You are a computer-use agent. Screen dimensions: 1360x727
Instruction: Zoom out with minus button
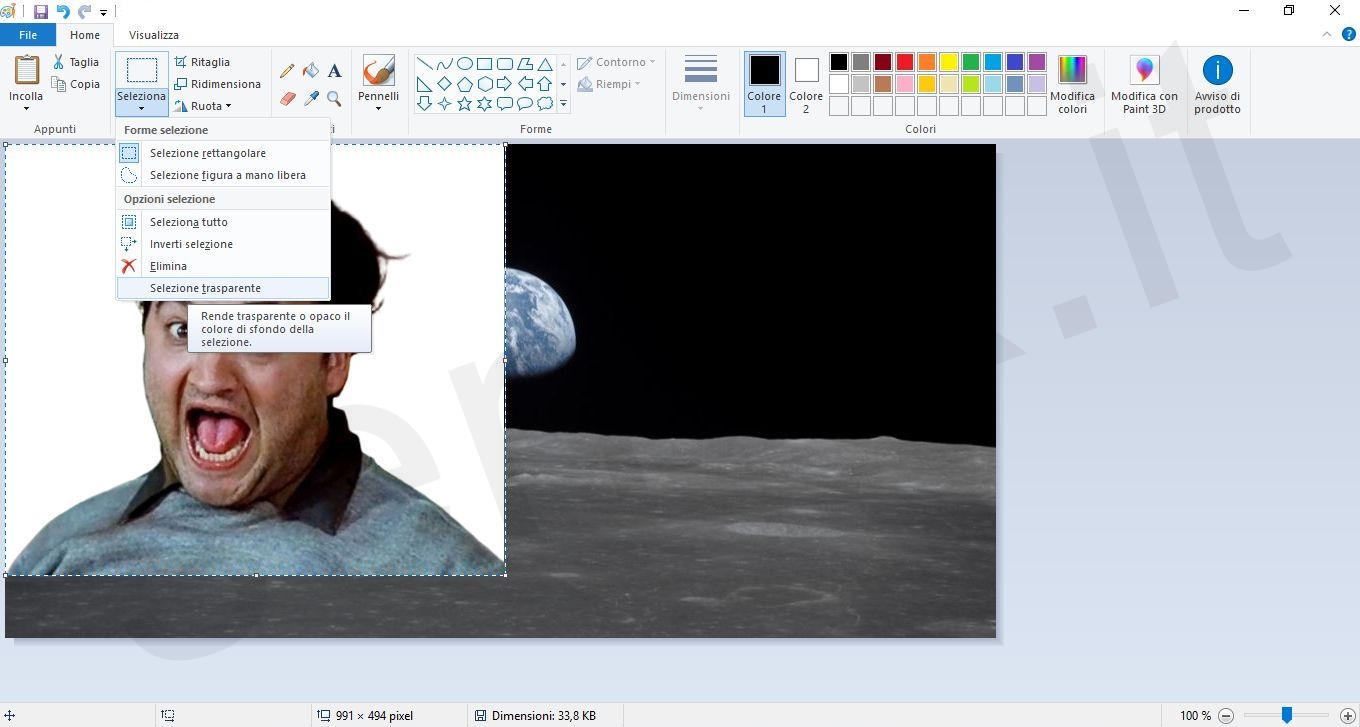coord(1225,716)
